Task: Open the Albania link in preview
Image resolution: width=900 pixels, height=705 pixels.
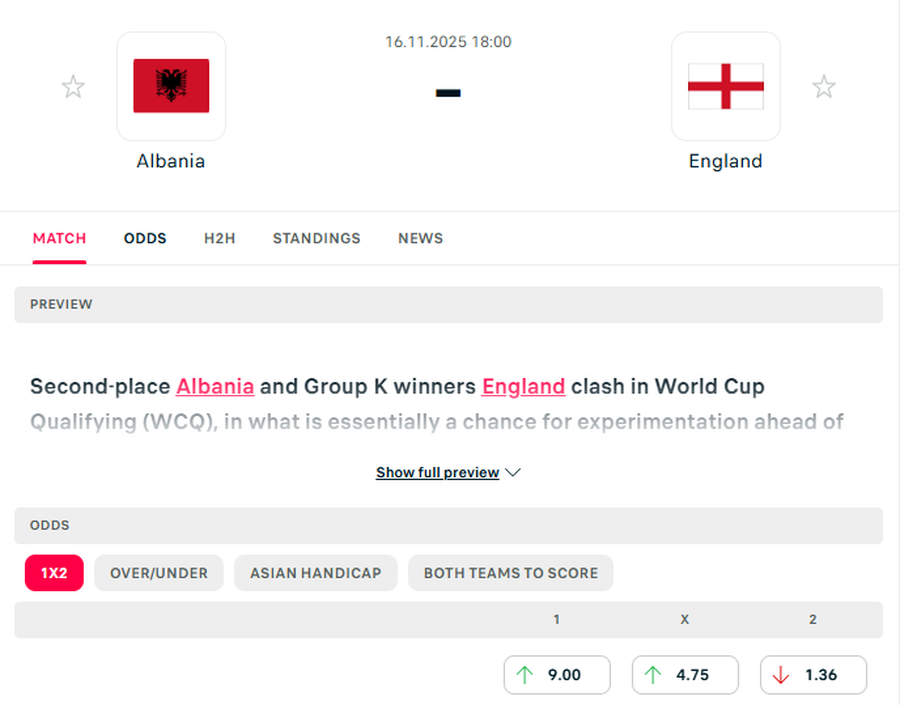Action: [215, 386]
